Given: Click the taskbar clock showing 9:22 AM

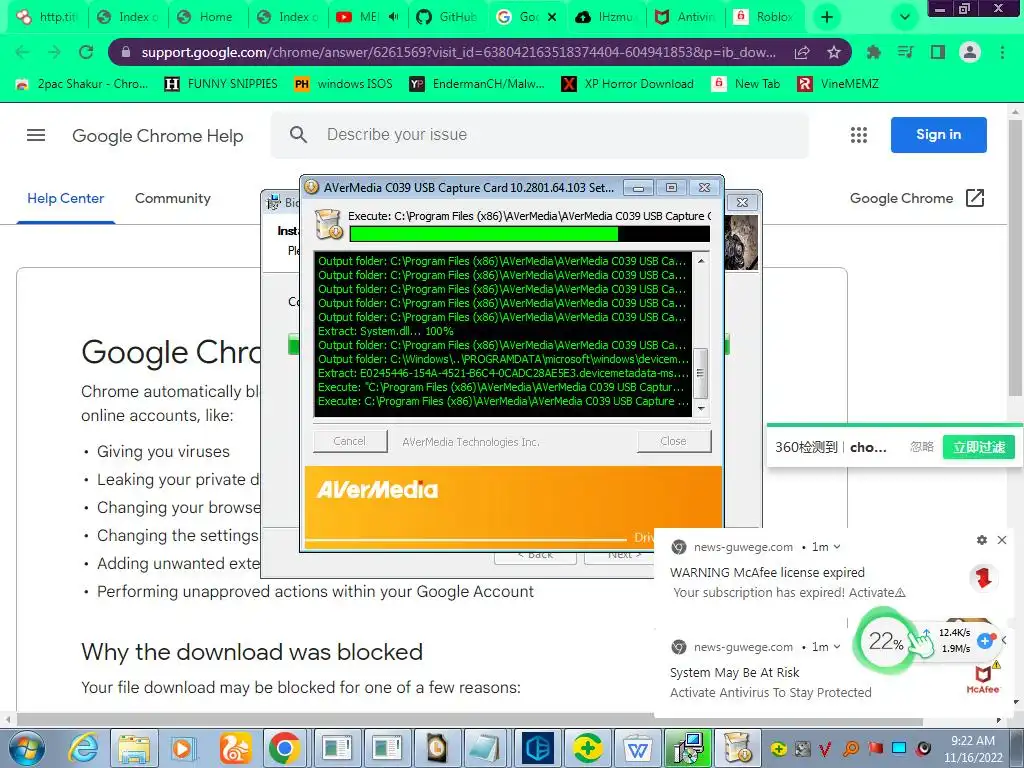Looking at the screenshot, I should [973, 749].
